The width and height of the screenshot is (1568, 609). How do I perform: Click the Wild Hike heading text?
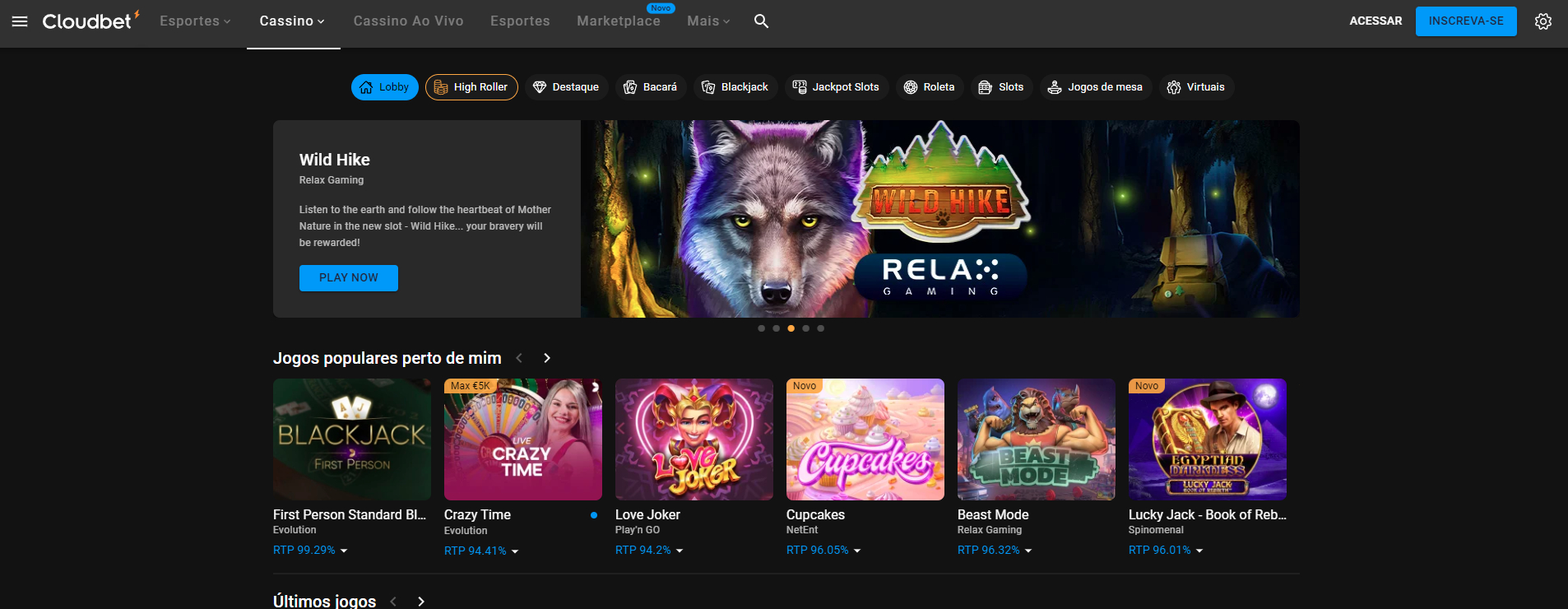(x=335, y=160)
